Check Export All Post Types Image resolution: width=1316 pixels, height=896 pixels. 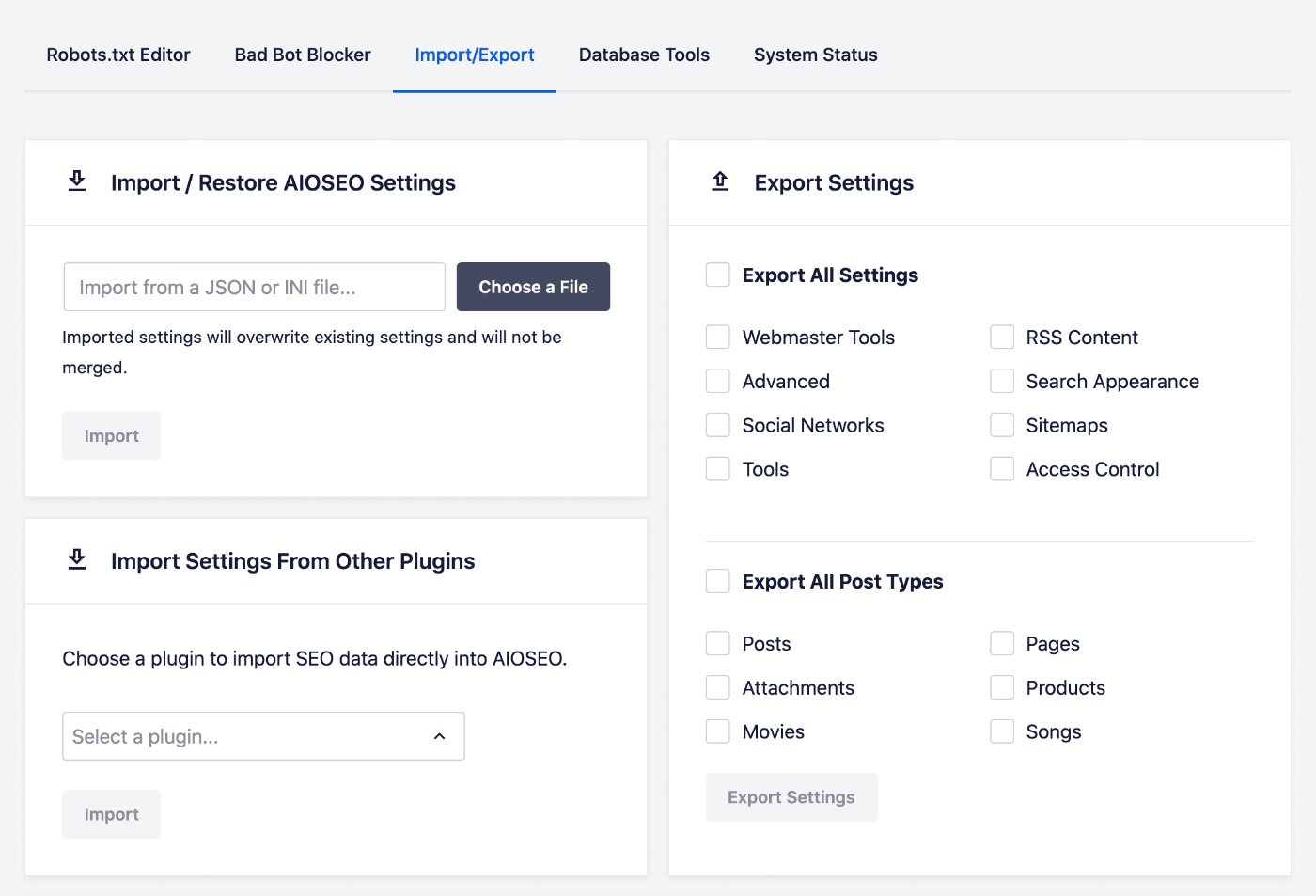point(718,581)
